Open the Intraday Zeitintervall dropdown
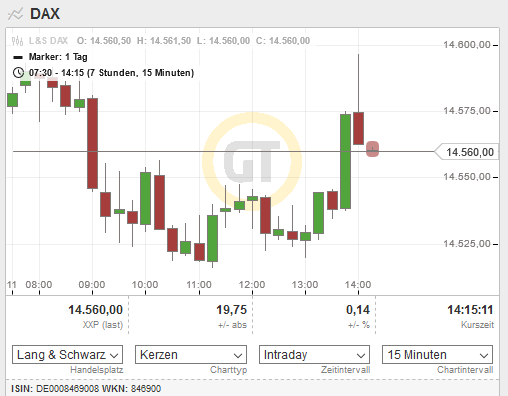The width and height of the screenshot is (508, 396). [x=314, y=355]
